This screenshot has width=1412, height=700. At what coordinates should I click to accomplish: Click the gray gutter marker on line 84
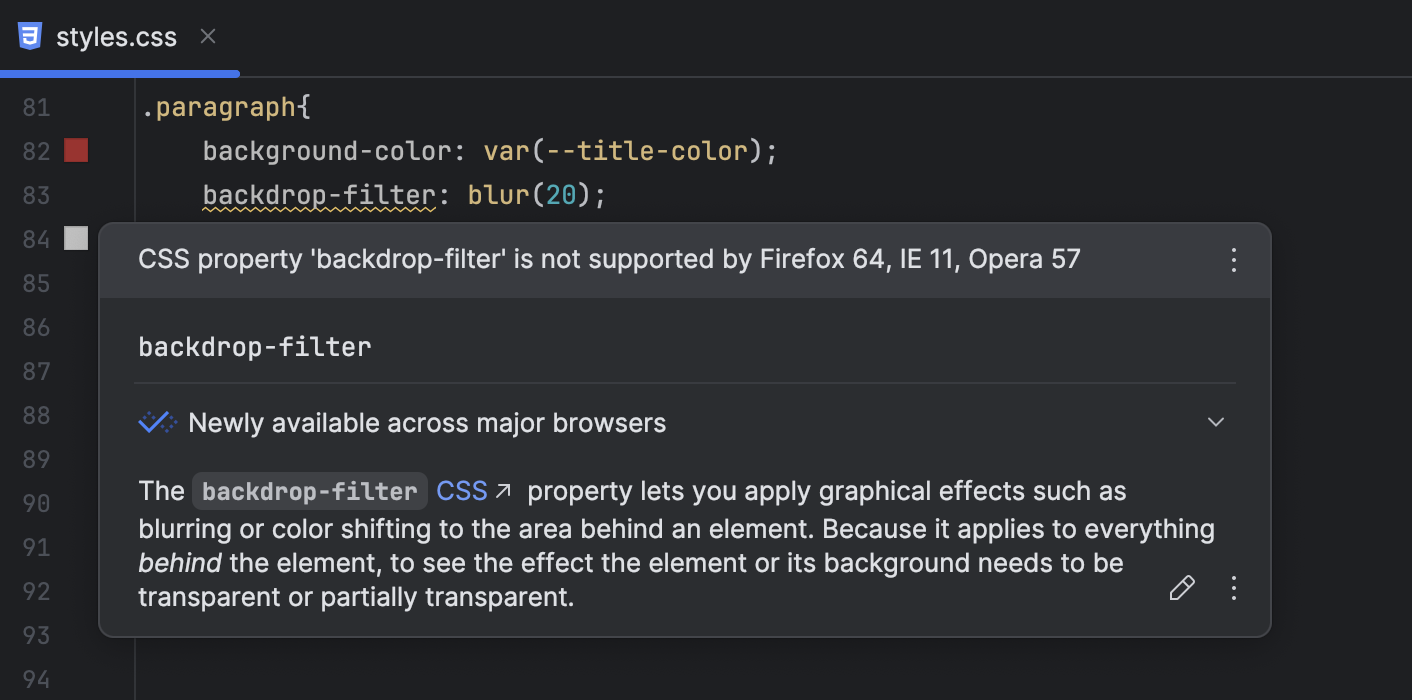point(76,238)
